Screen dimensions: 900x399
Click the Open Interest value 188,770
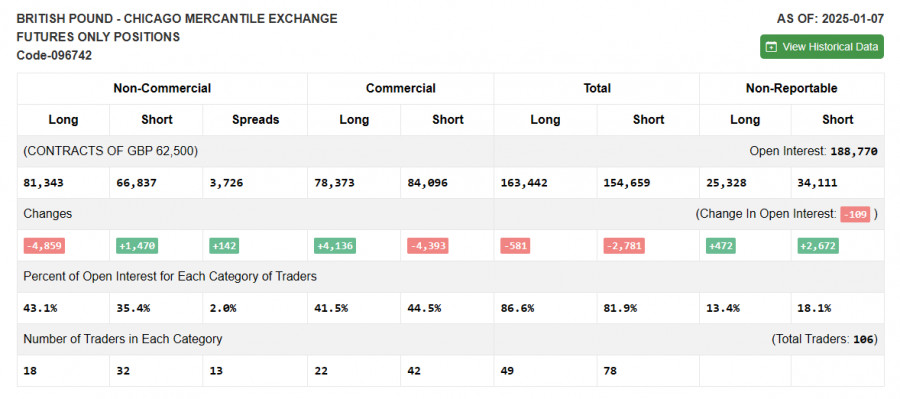[854, 152]
